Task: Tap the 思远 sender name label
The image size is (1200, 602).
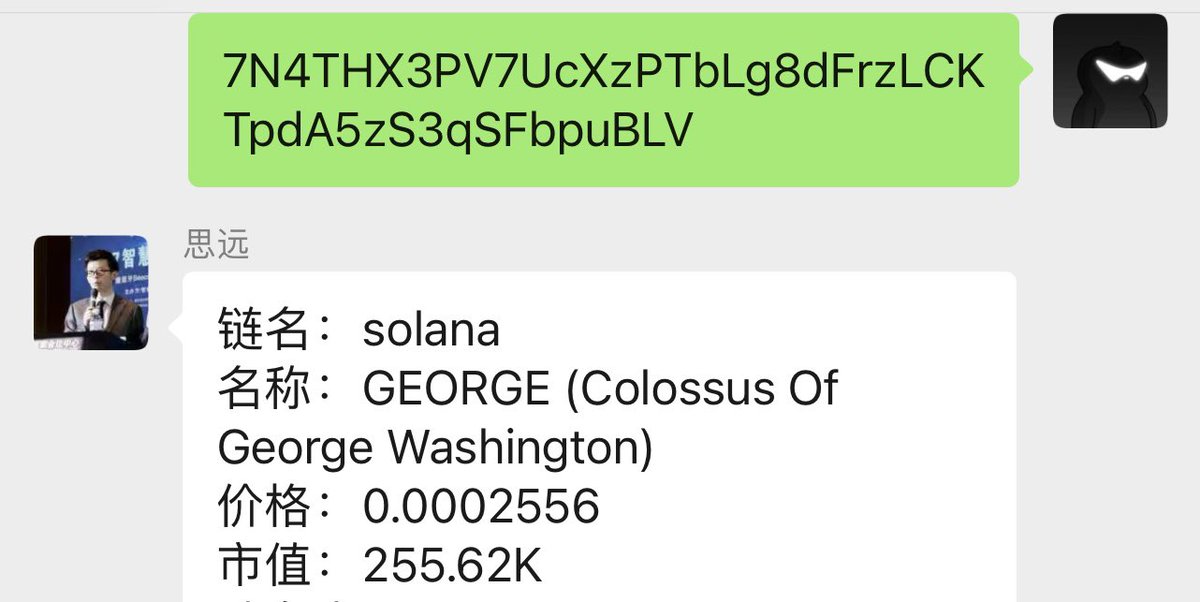Action: [x=216, y=243]
